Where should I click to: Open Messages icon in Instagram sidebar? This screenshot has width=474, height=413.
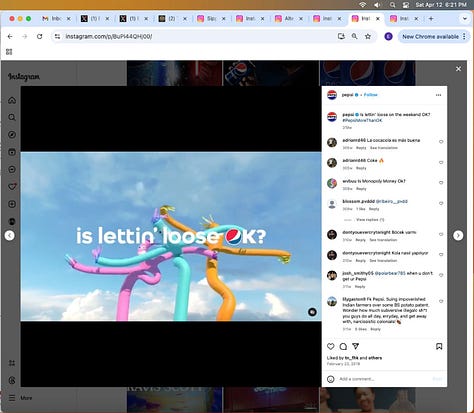pos(12,169)
